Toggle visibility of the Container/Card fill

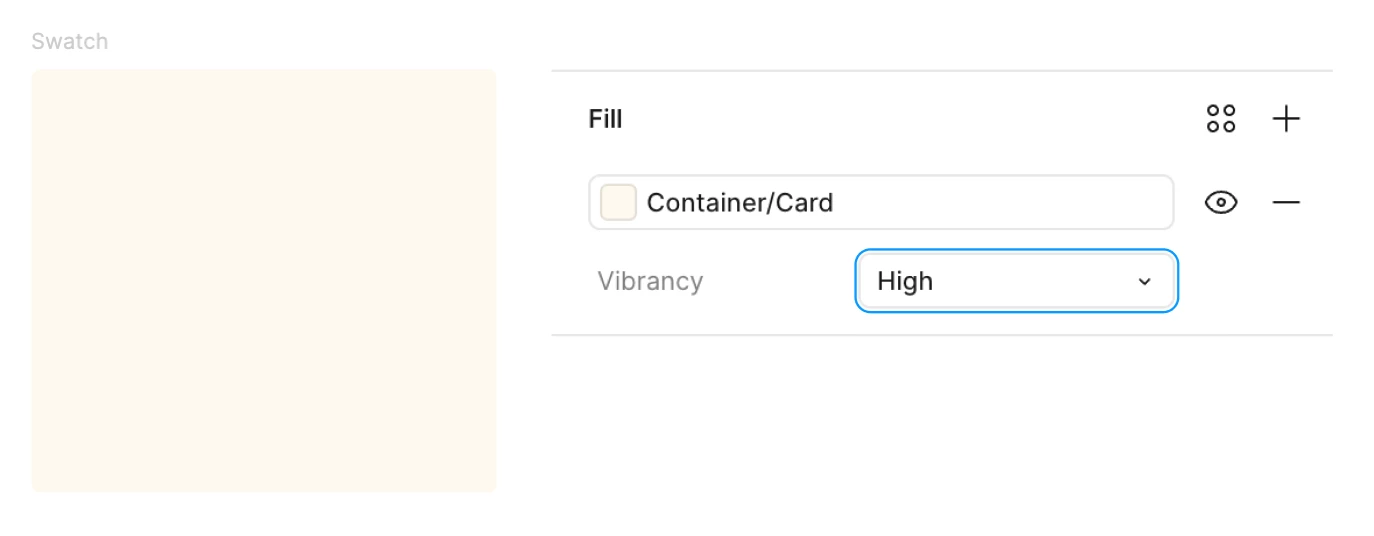1221,203
